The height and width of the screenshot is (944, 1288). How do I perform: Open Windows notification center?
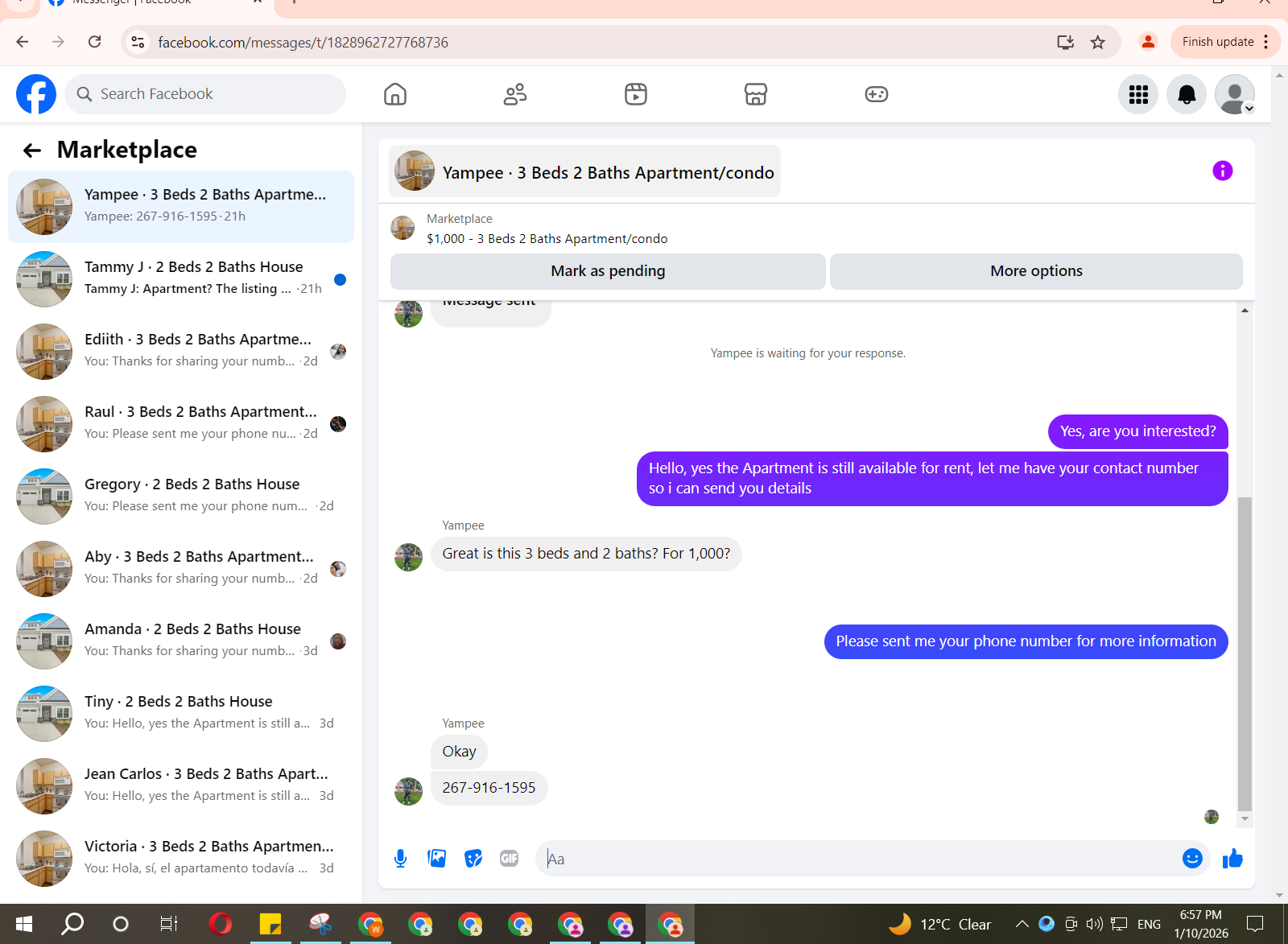point(1255,924)
